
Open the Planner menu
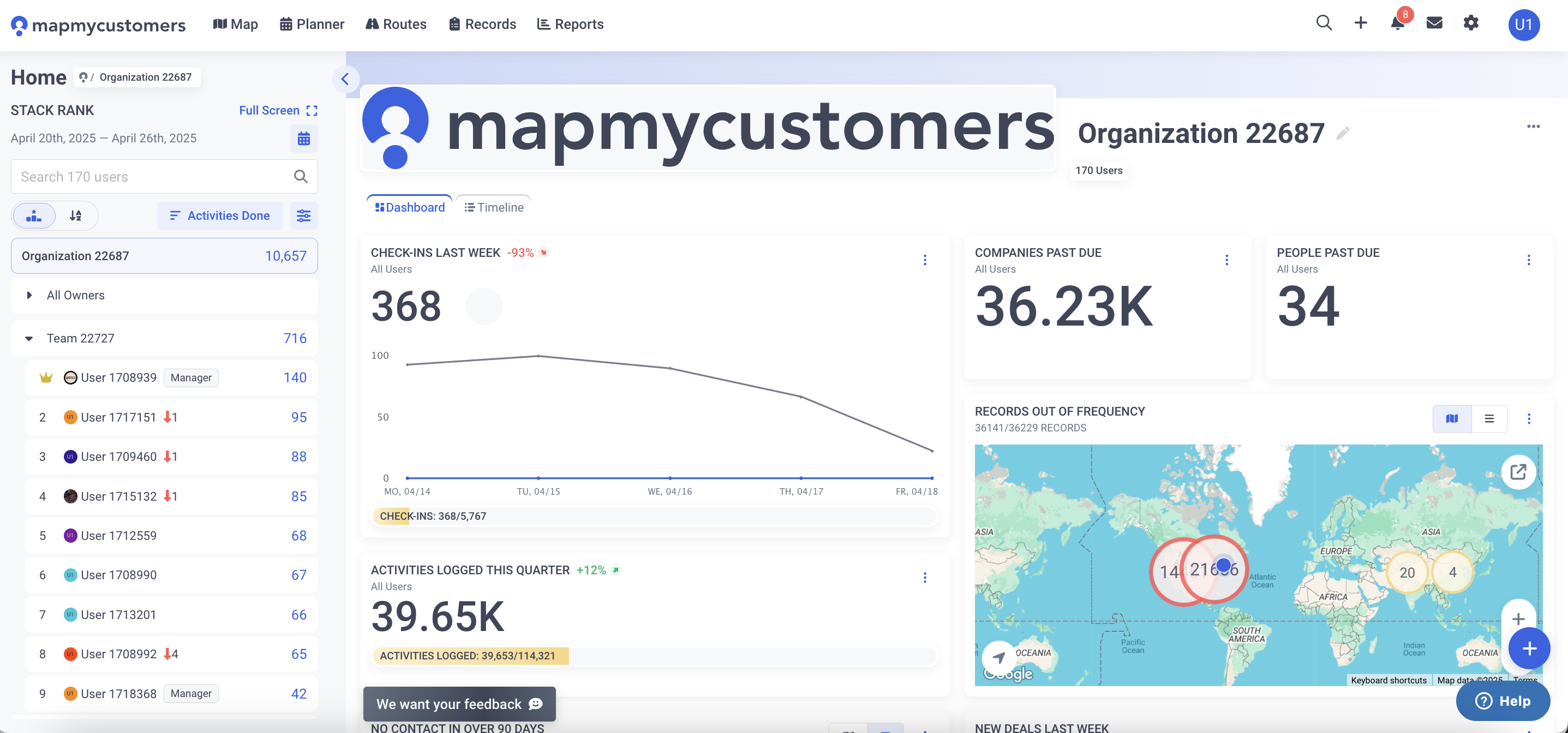point(312,25)
